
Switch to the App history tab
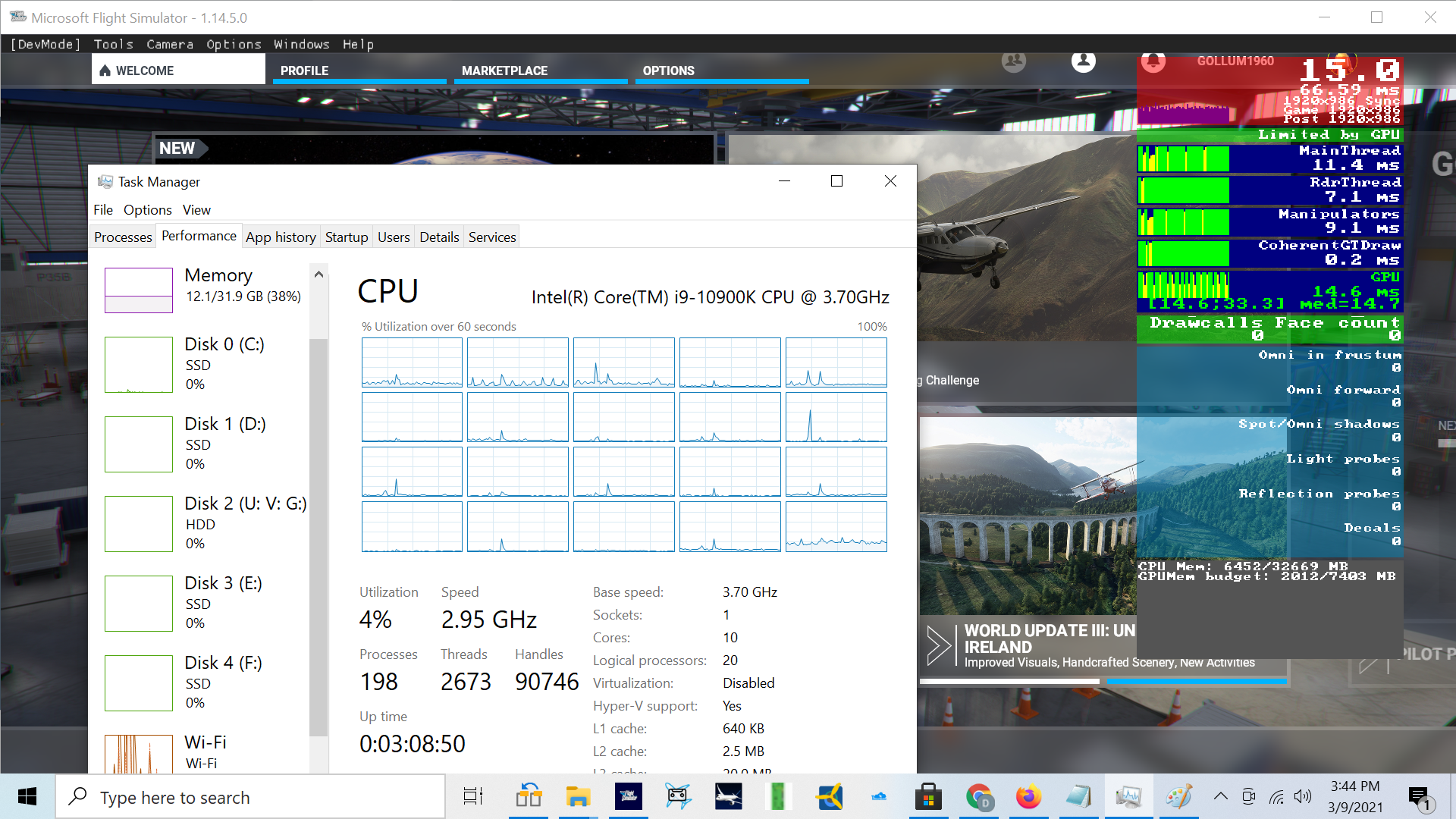pyautogui.click(x=281, y=237)
